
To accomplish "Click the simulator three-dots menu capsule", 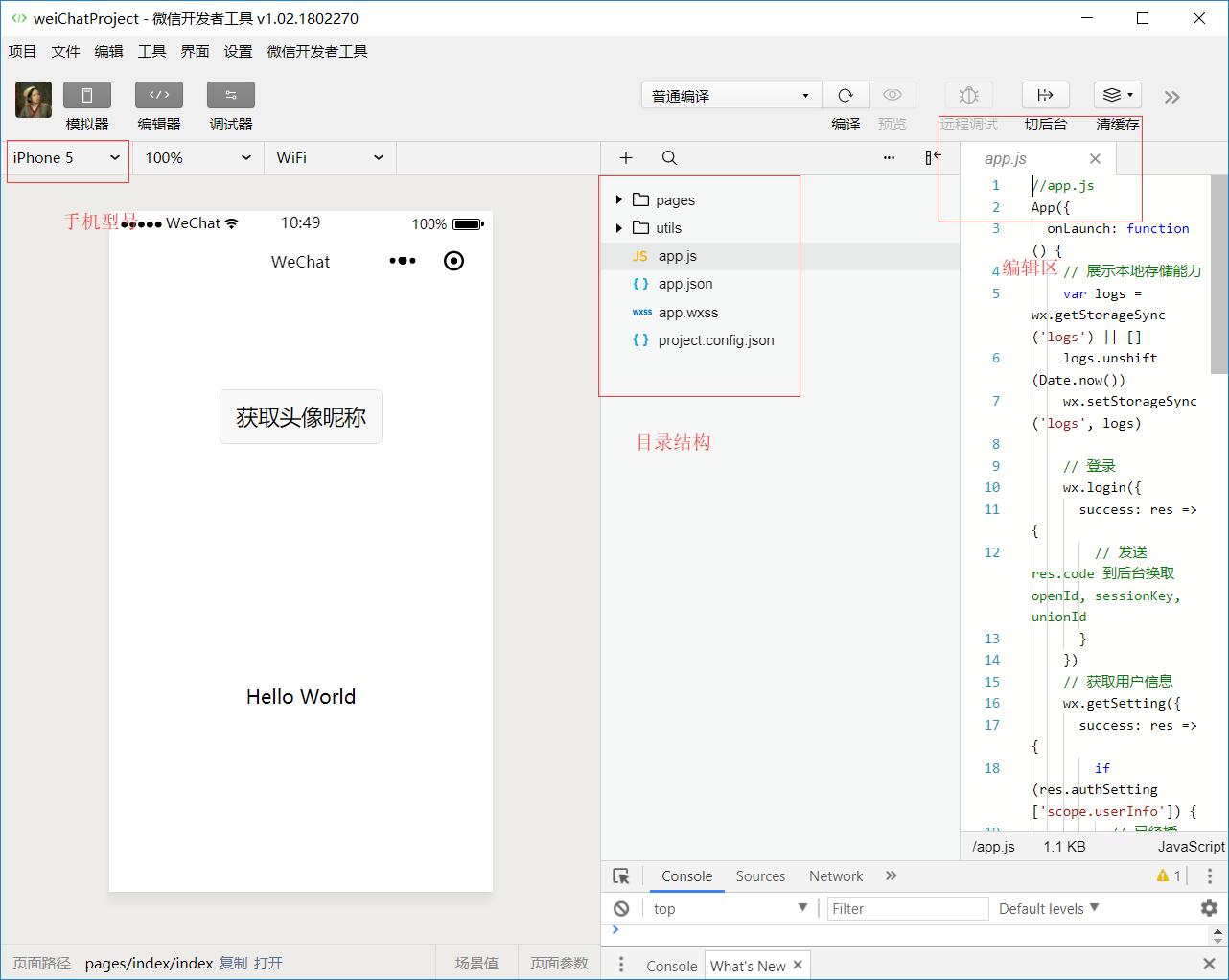I will pyautogui.click(x=403, y=261).
